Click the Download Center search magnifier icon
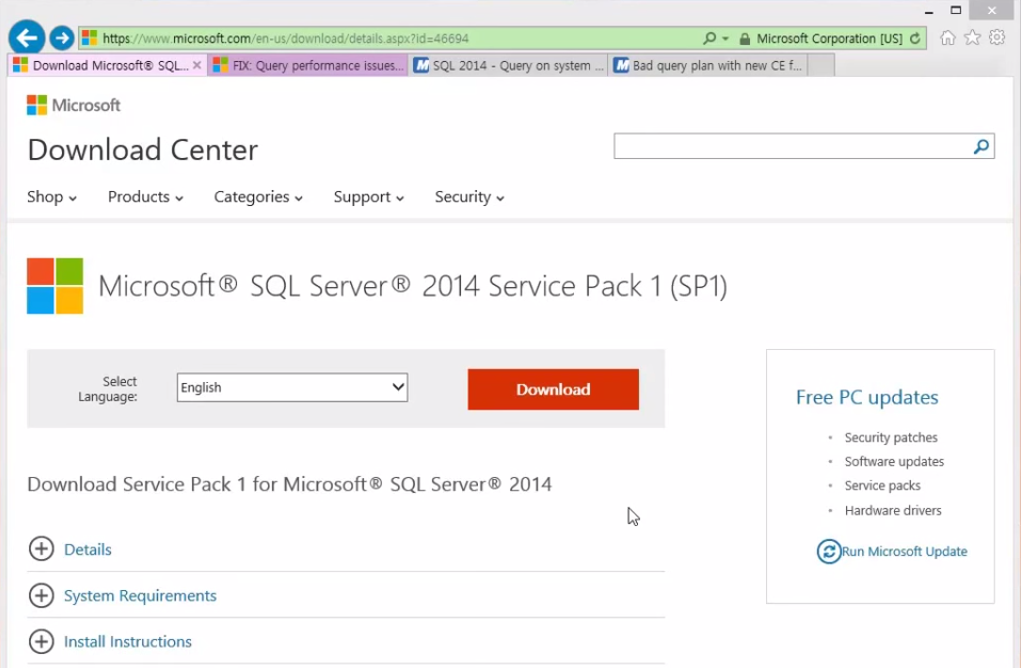This screenshot has height=668, width=1021. pyautogui.click(x=981, y=147)
